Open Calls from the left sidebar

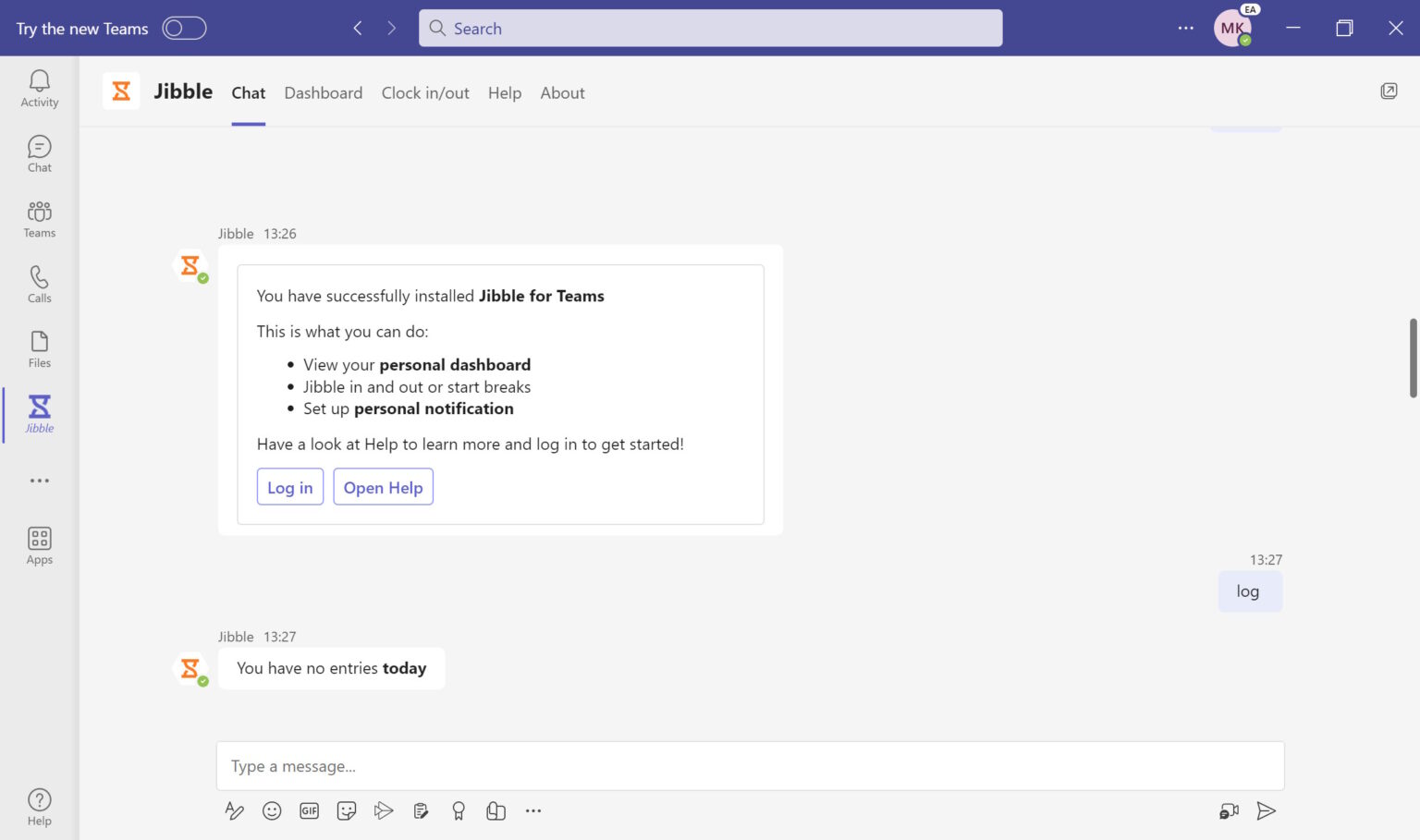39,284
